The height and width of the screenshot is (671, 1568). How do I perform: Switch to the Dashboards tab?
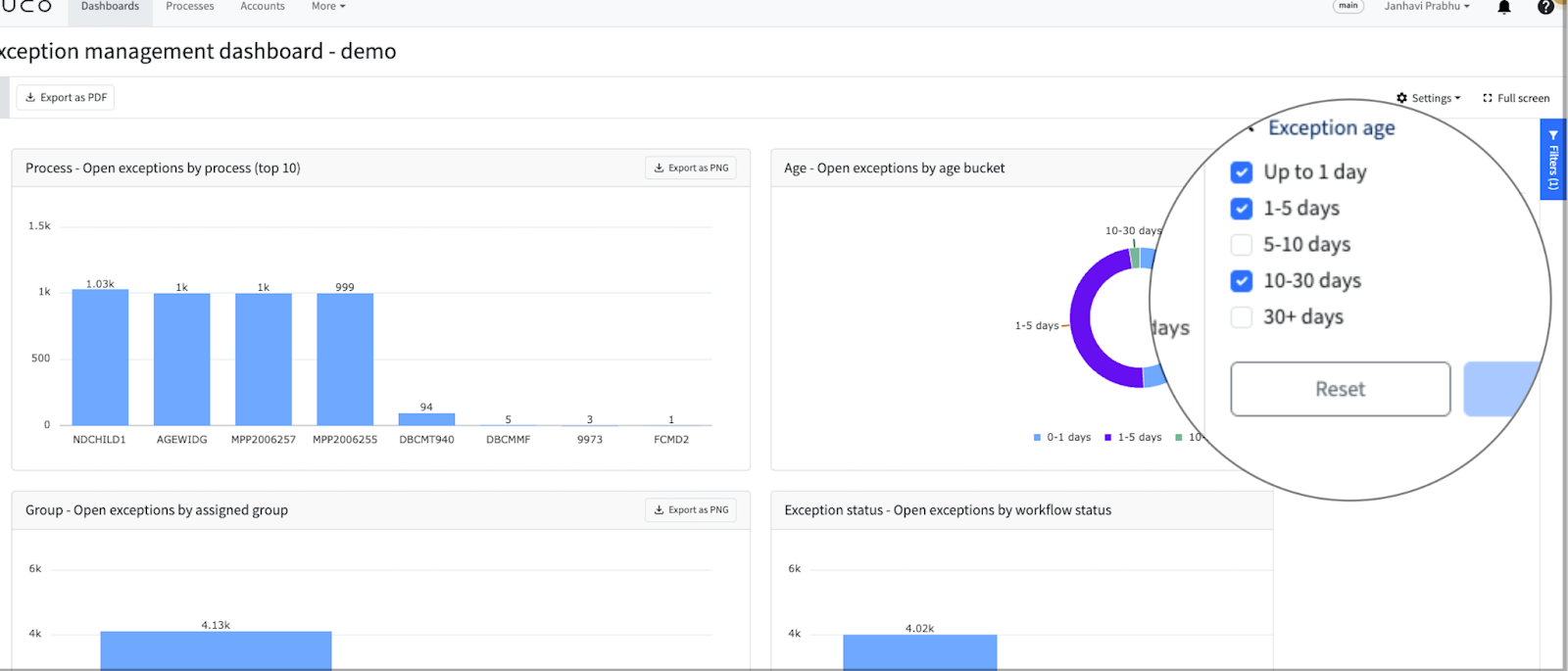tap(110, 7)
